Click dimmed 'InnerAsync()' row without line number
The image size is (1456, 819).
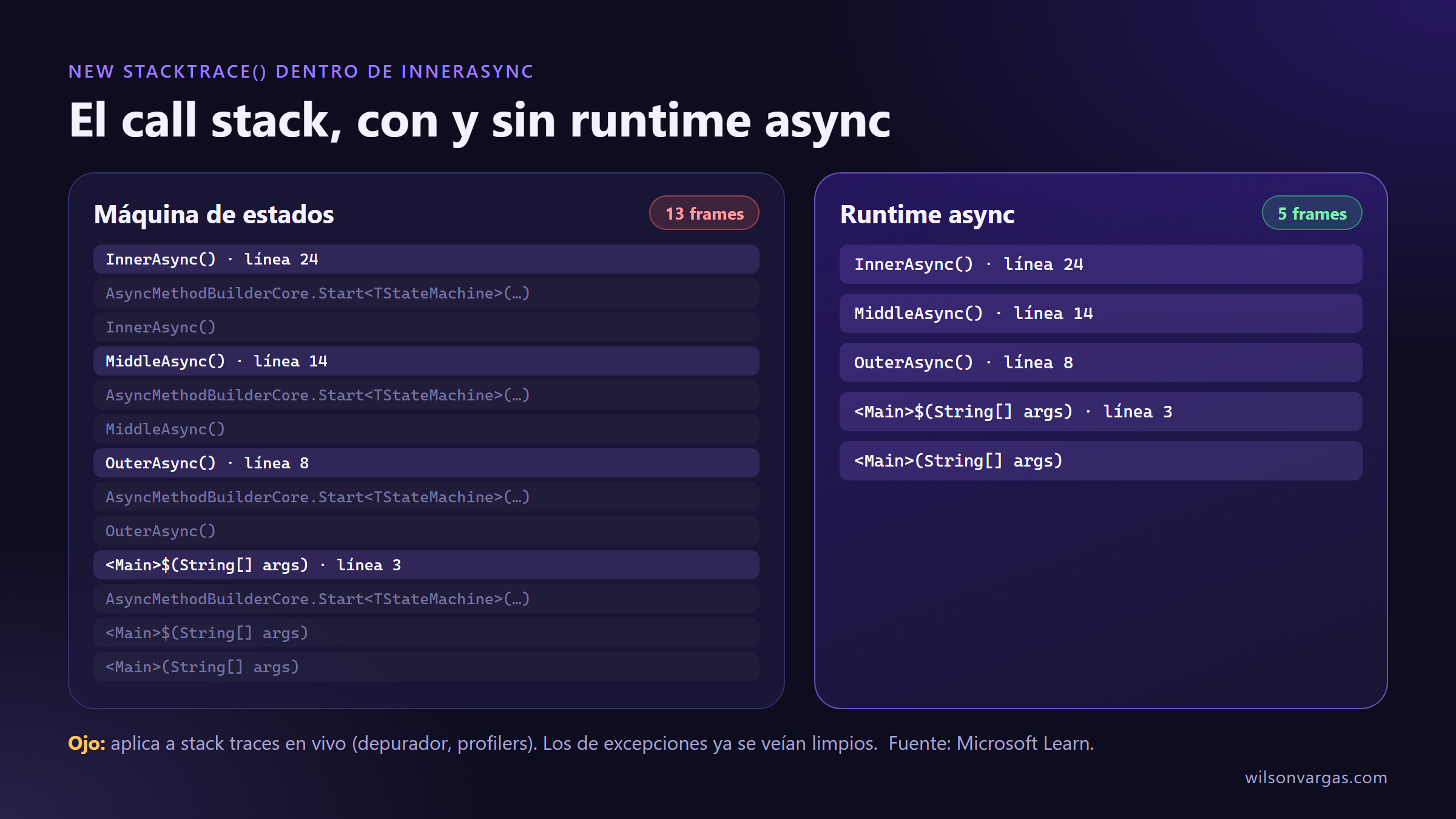(426, 327)
